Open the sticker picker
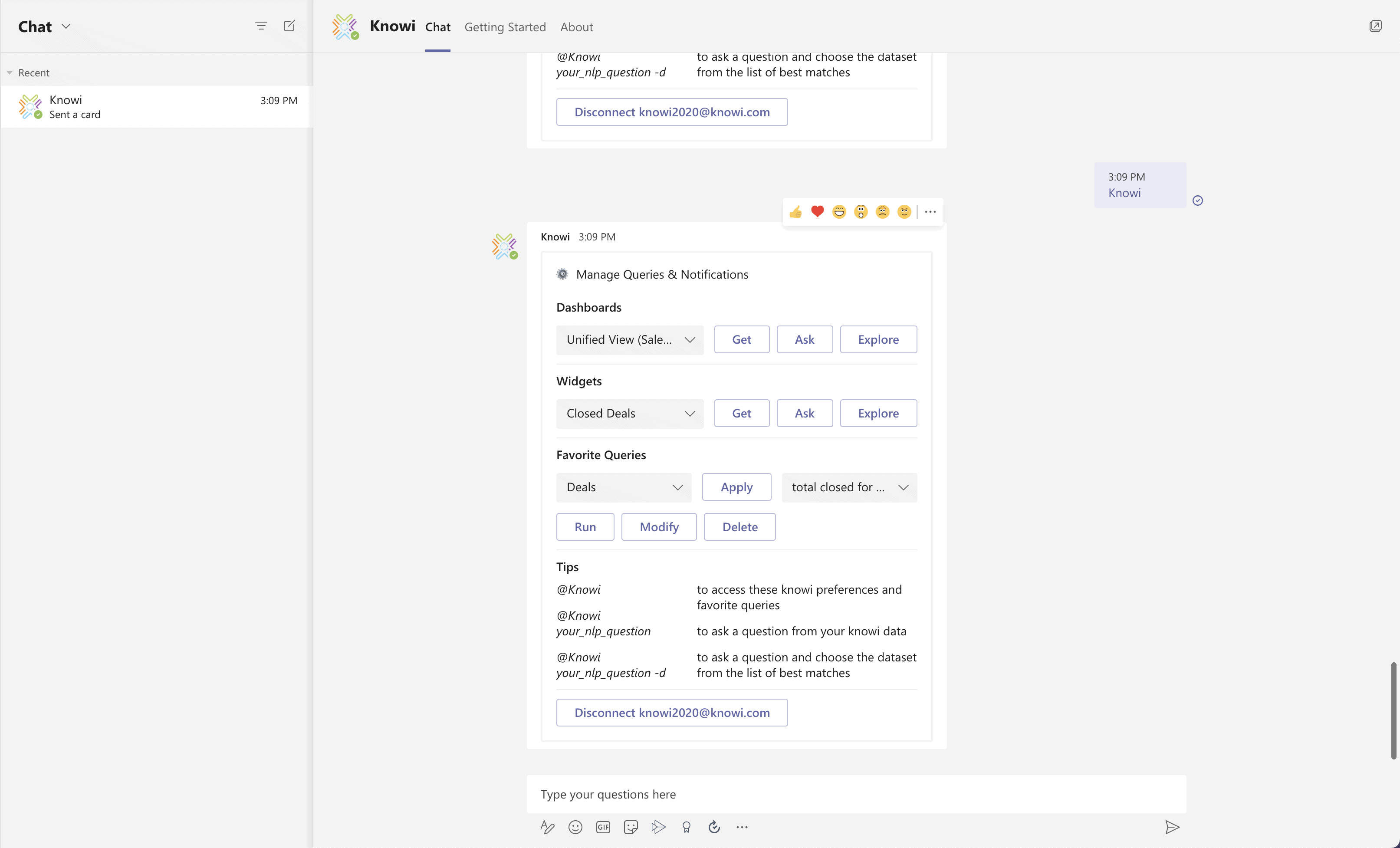Viewport: 1400px width, 848px height. [x=631, y=827]
